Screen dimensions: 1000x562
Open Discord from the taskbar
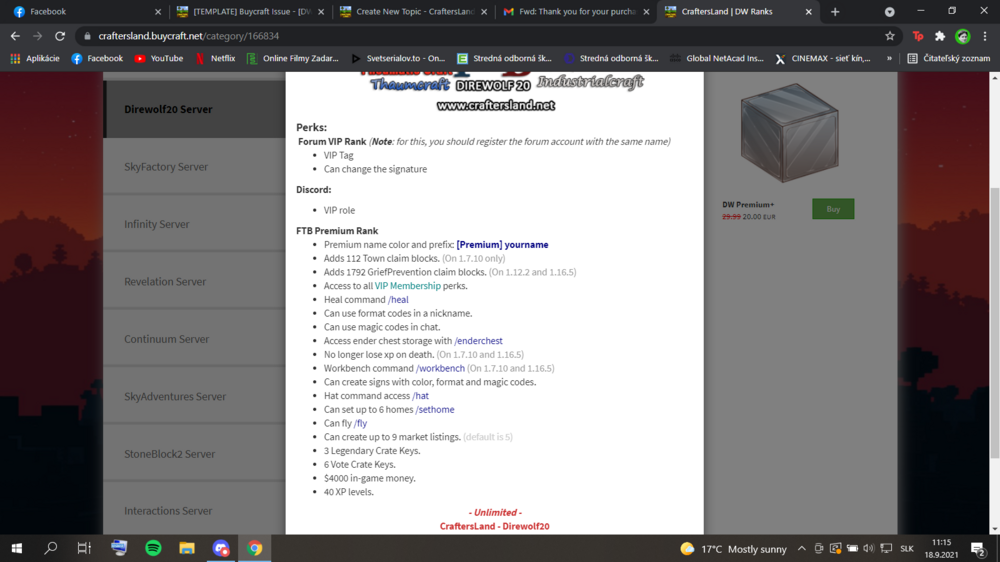pyautogui.click(x=221, y=549)
